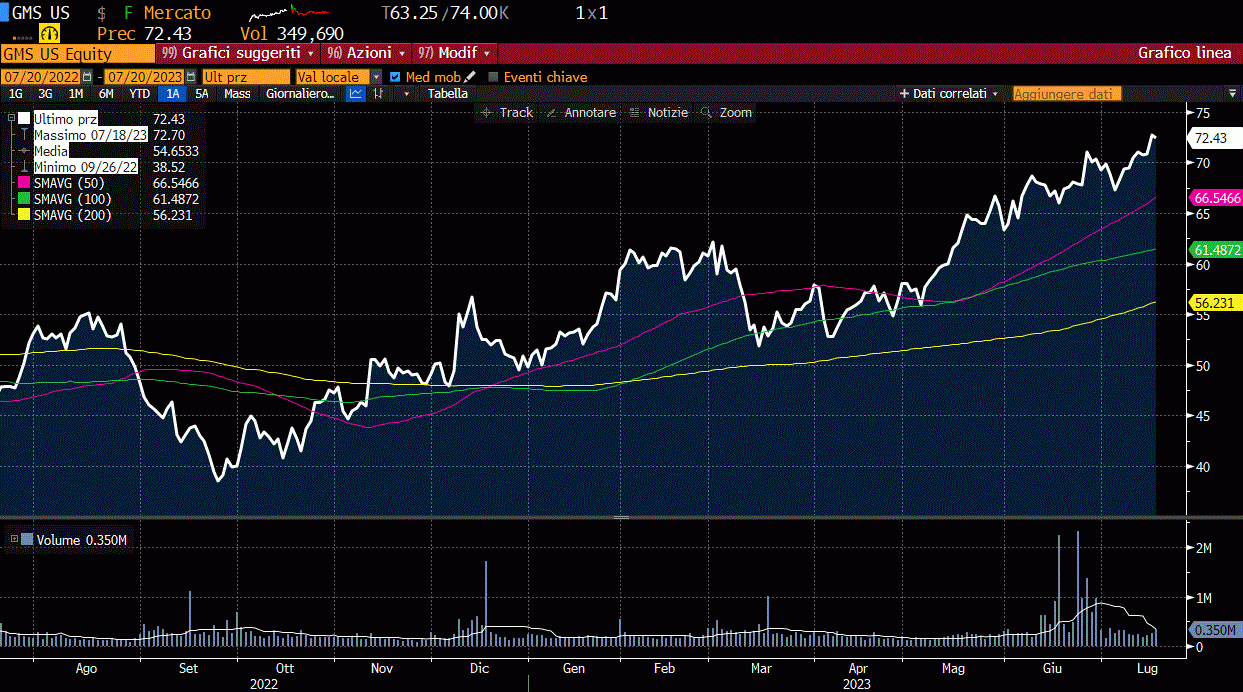Screen dimensions: 1243x692
Task: Click white Ultimo prz color swatch
Action: (25, 118)
